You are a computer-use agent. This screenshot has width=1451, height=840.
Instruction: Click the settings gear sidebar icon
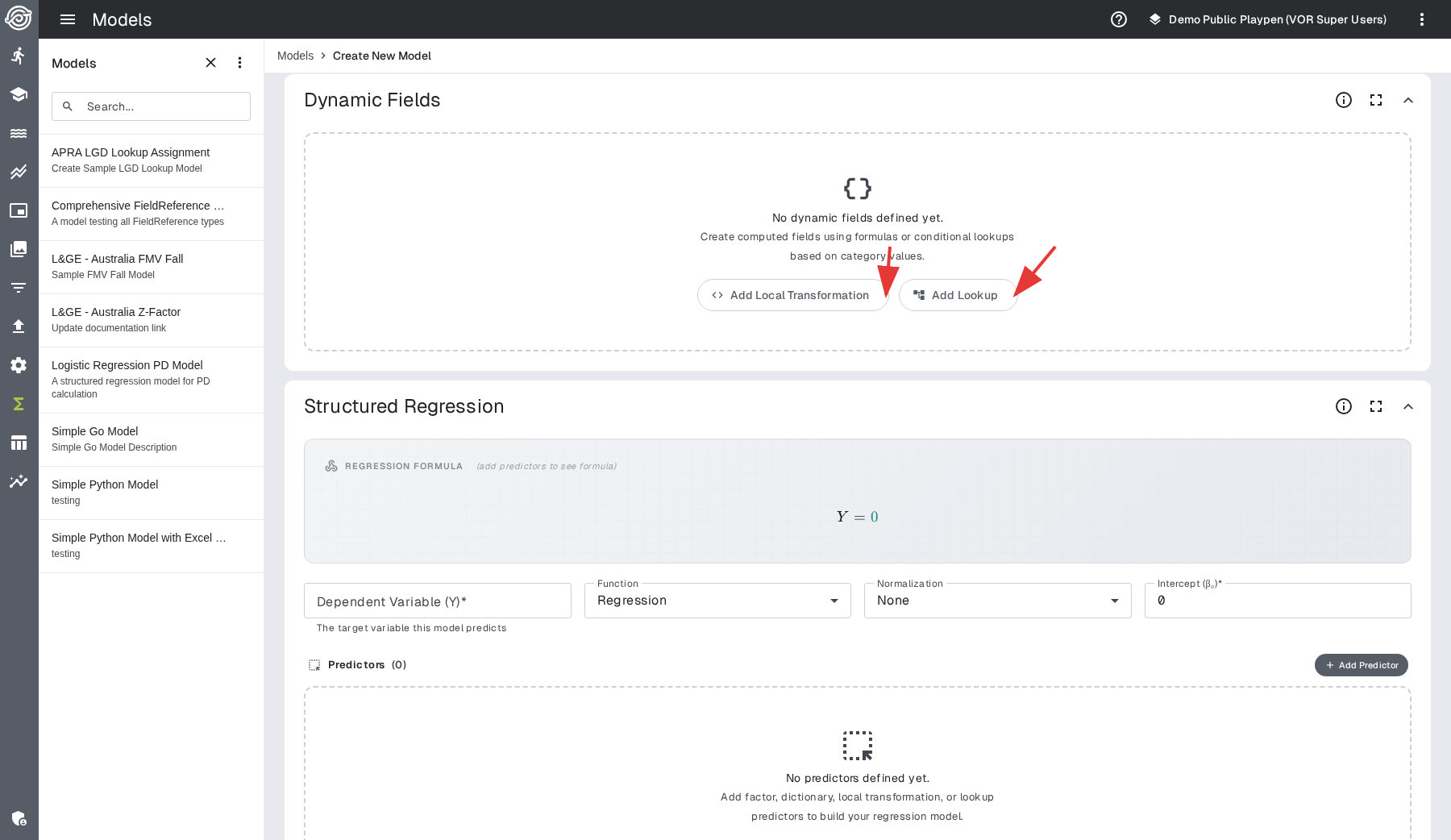pos(19,365)
